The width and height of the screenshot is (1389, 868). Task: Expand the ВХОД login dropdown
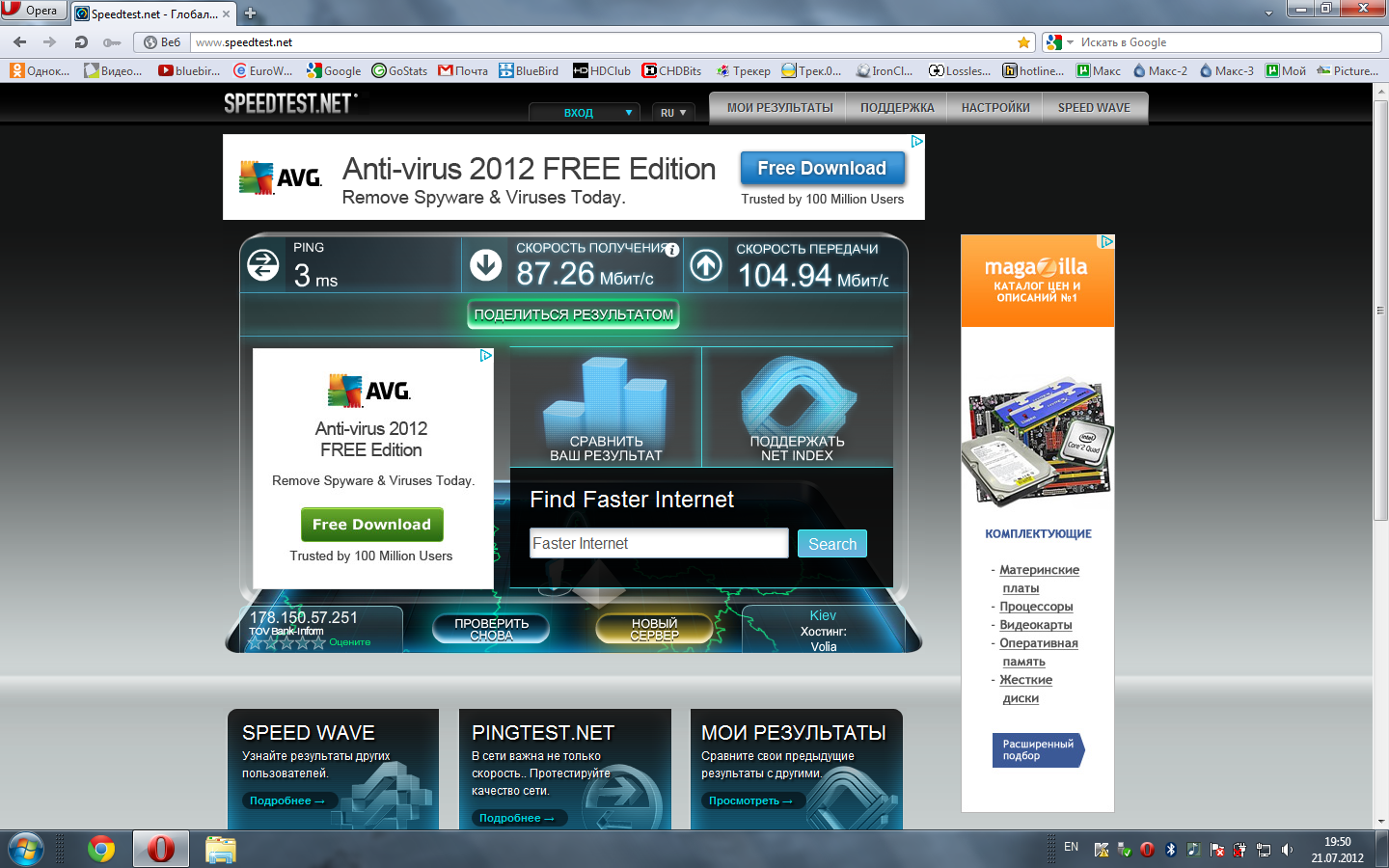click(585, 113)
